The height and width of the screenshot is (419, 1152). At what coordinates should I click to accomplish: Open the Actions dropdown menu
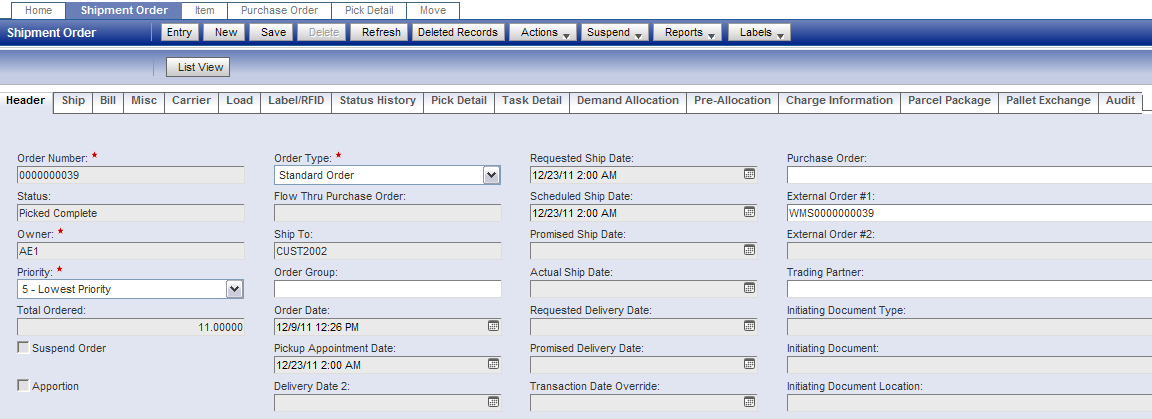(543, 32)
